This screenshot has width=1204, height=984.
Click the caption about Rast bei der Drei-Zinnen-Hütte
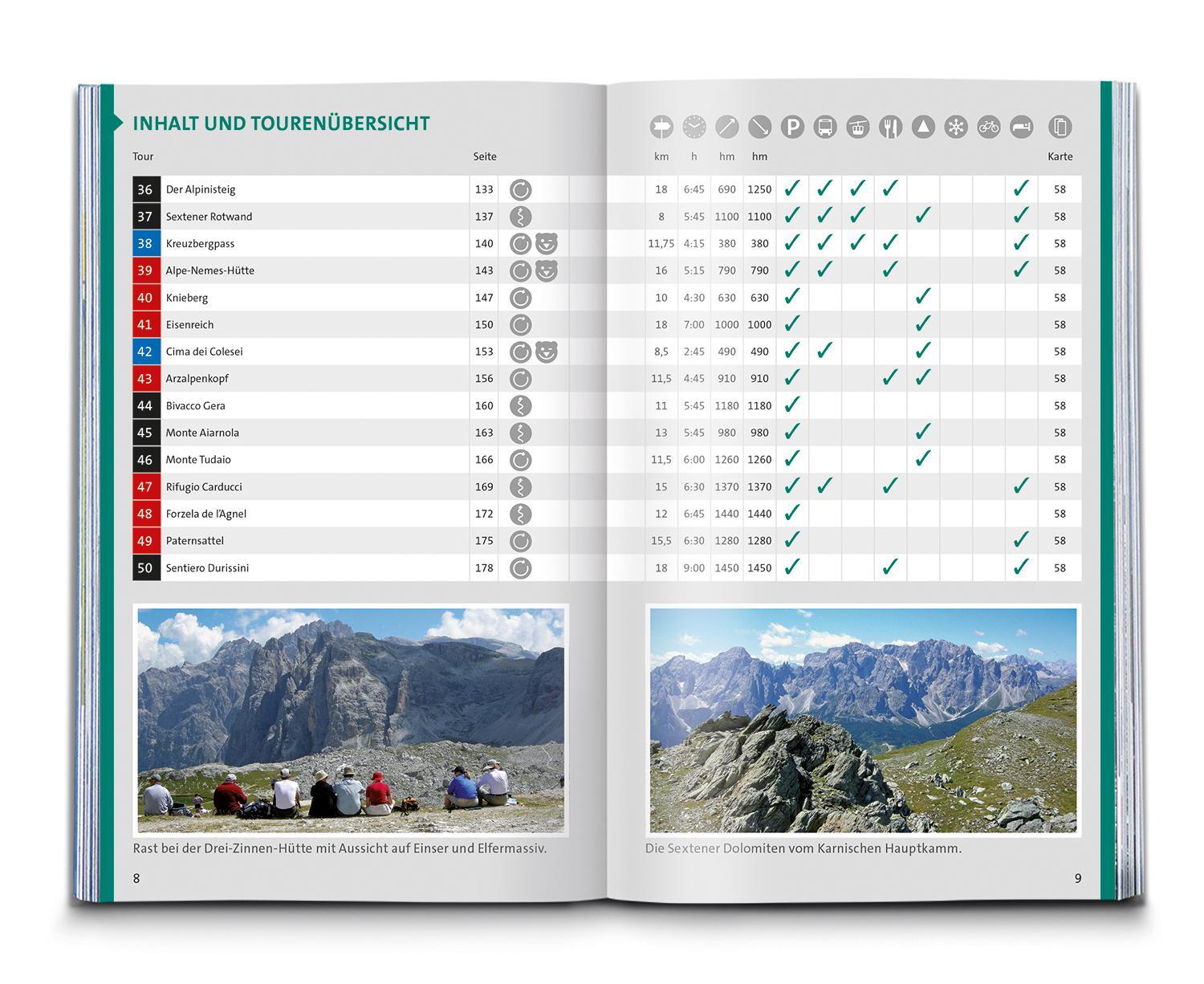(340, 848)
